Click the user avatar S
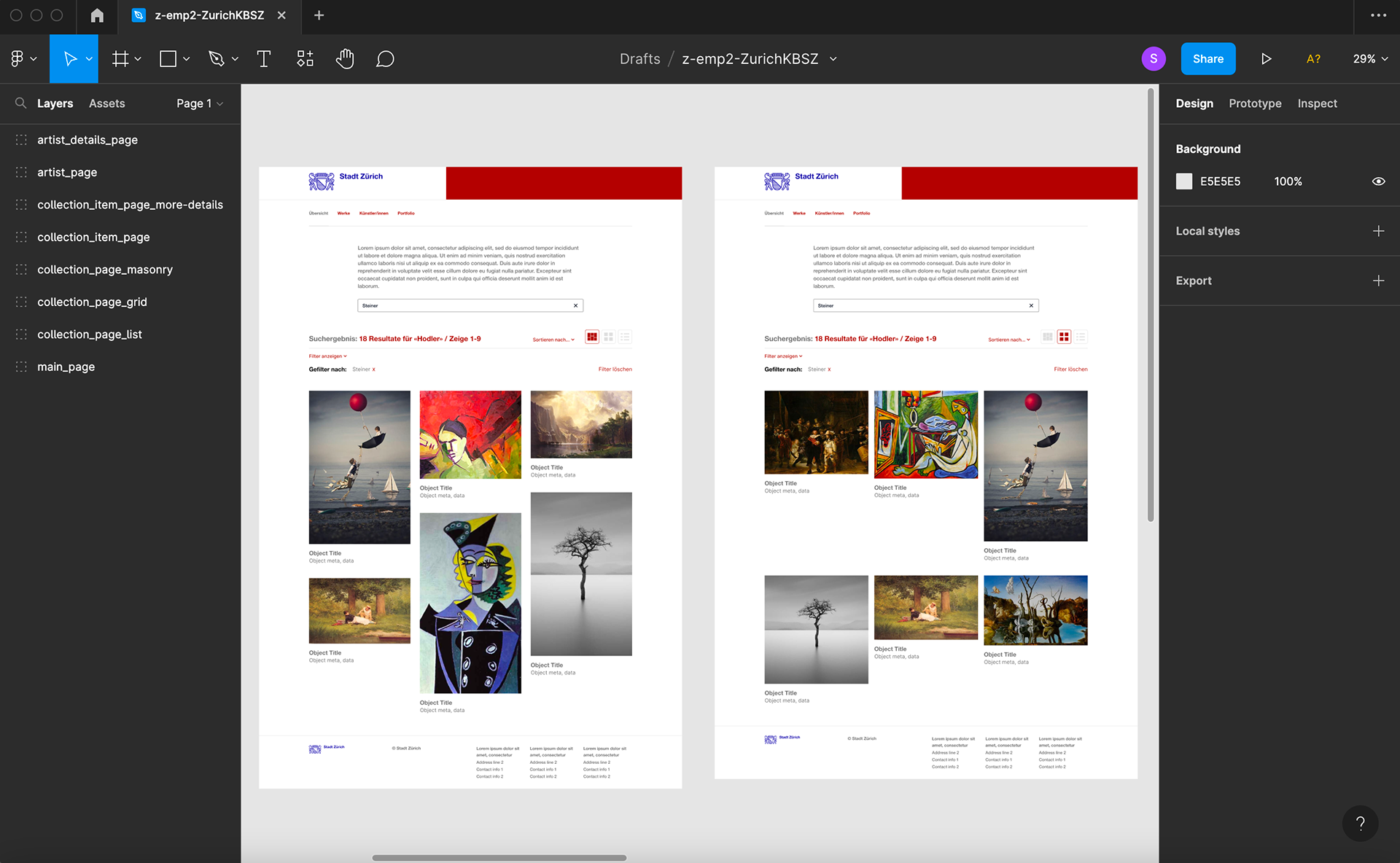The image size is (1400, 863). (x=1153, y=59)
